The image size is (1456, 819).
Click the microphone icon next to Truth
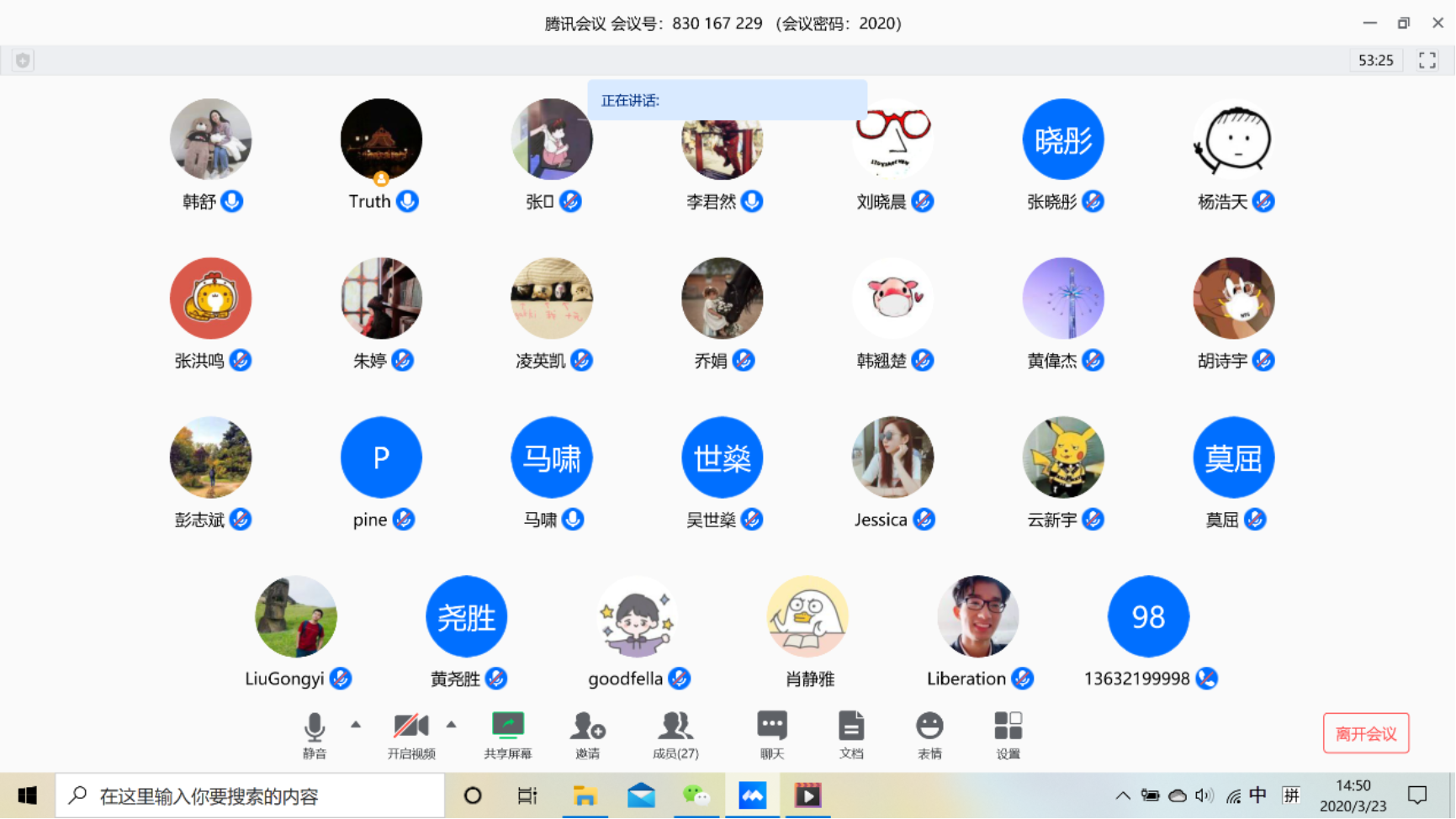[x=408, y=202]
